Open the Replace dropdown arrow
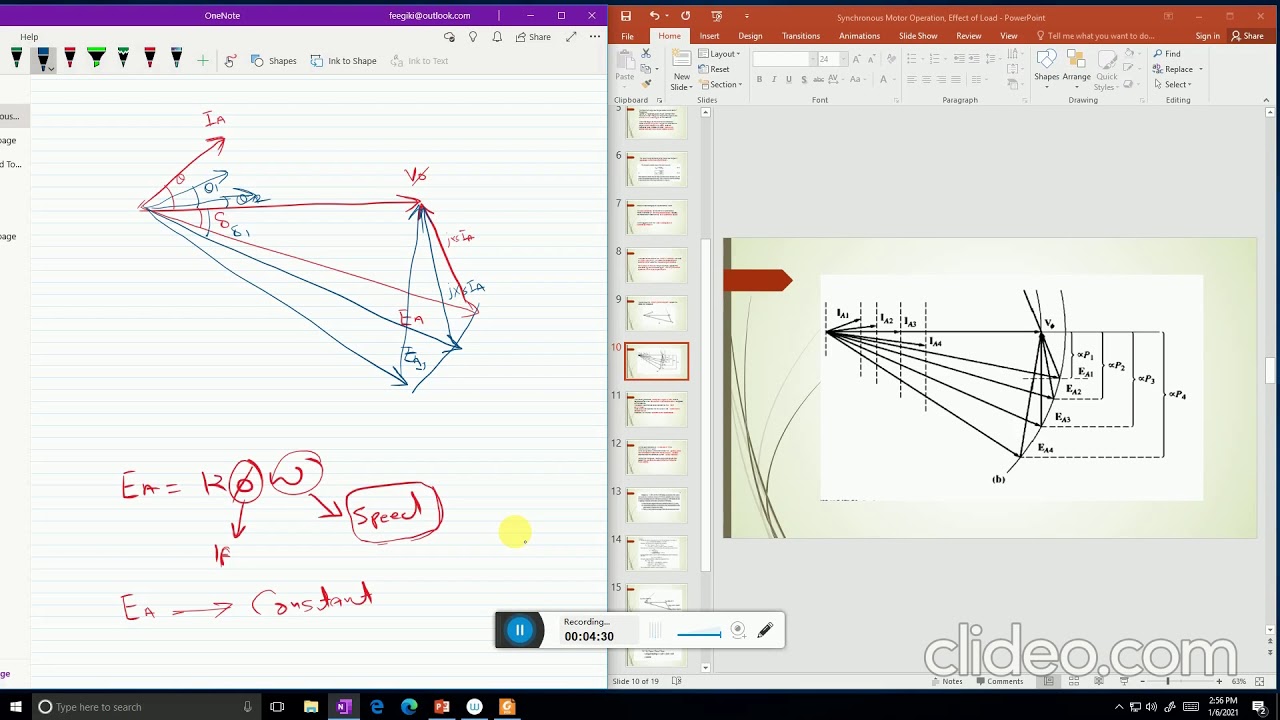This screenshot has width=1280, height=720. coord(1200,69)
